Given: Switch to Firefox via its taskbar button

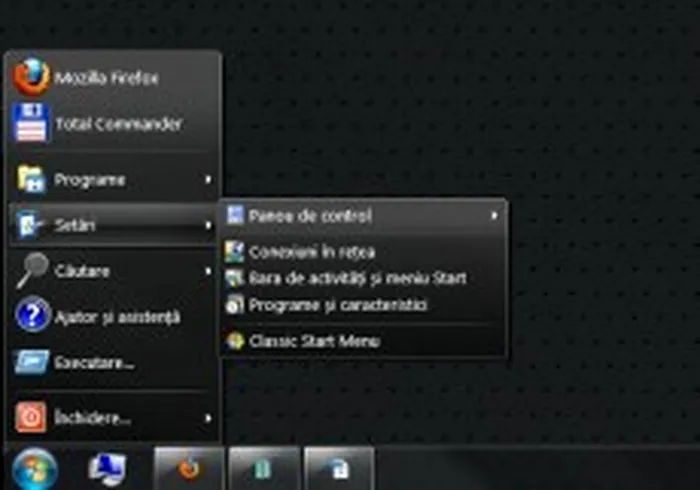Looking at the screenshot, I should coord(188,468).
